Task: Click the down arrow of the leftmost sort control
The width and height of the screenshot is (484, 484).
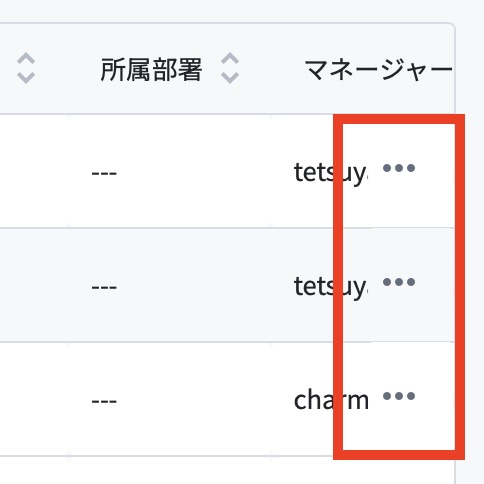Action: click(26, 78)
